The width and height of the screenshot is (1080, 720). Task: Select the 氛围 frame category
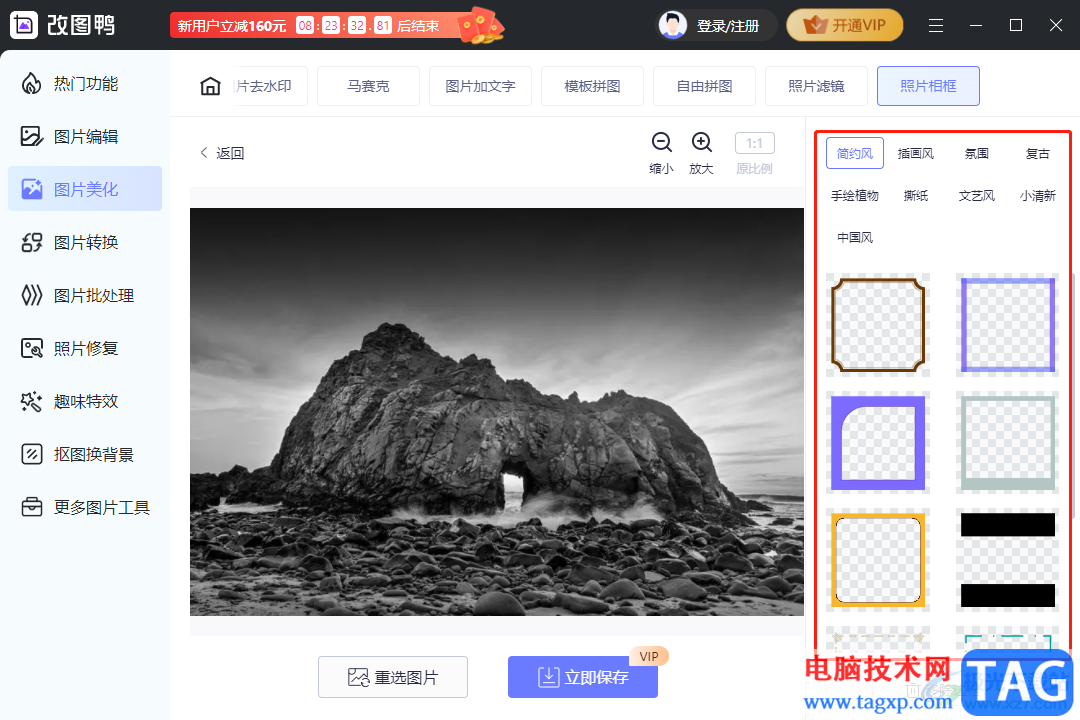pos(976,154)
